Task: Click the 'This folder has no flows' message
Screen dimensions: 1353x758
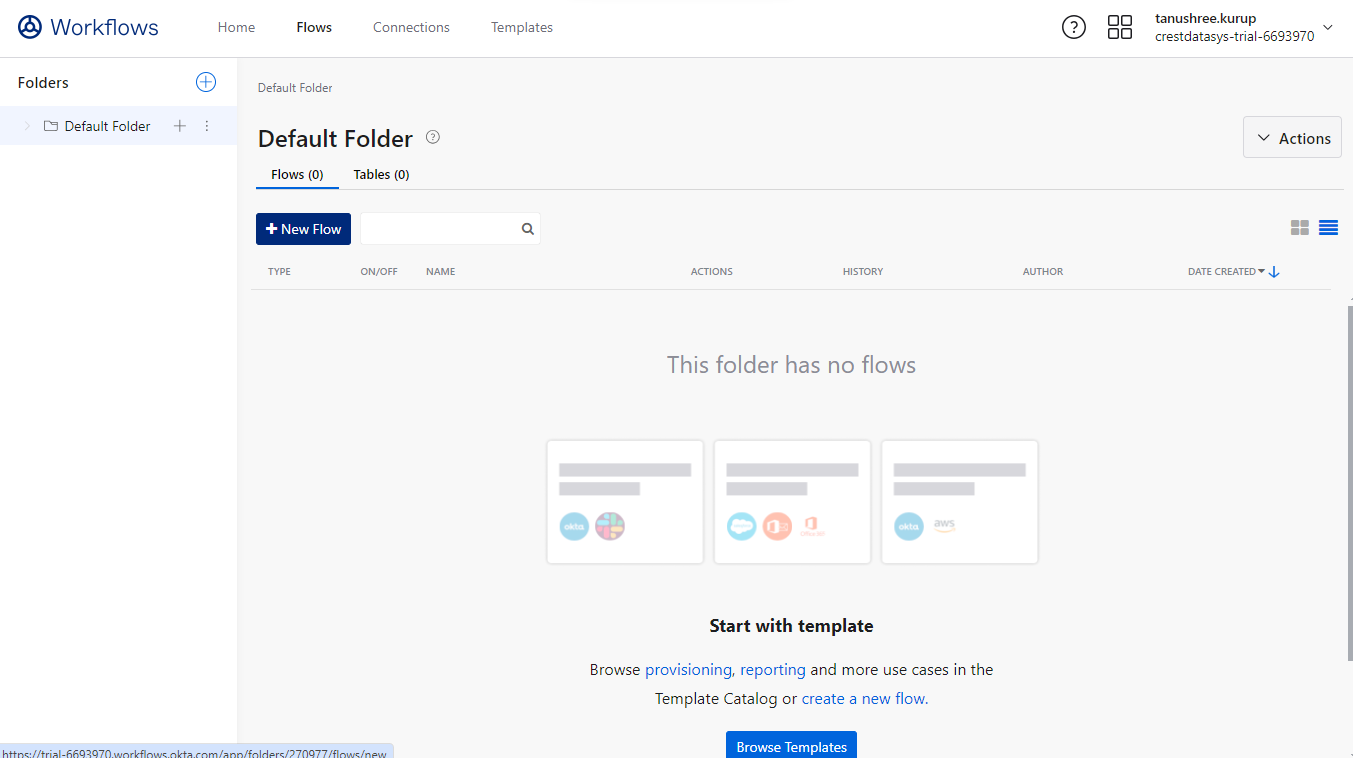Action: 791,365
